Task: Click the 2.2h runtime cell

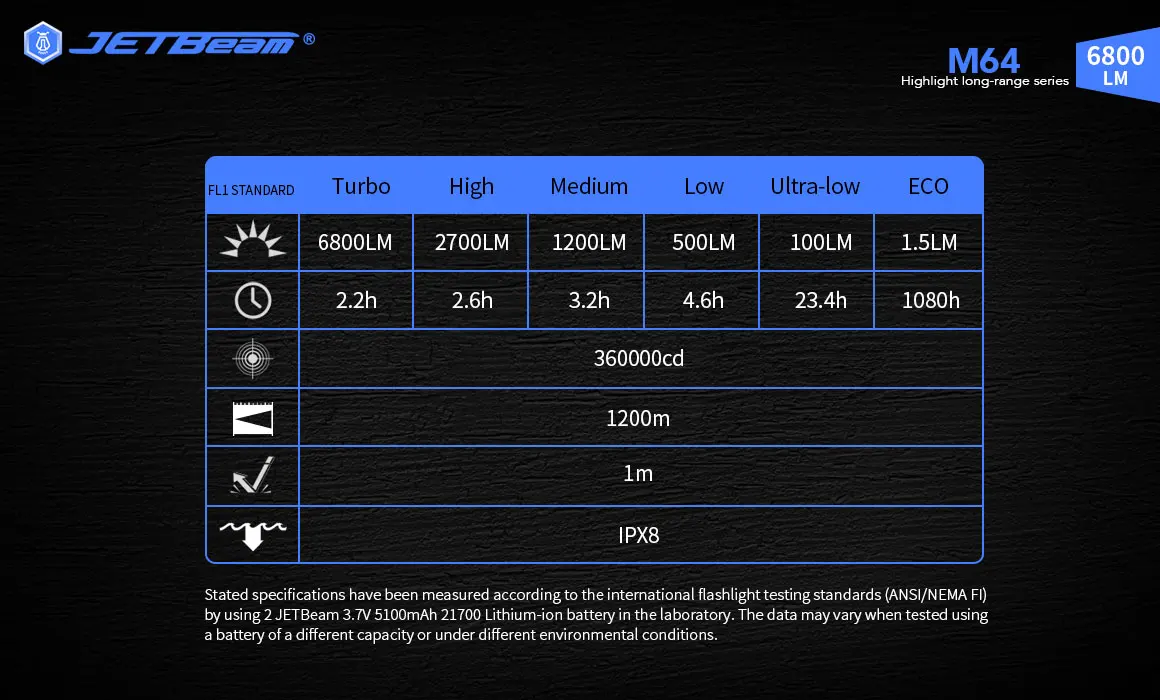Action: click(357, 300)
